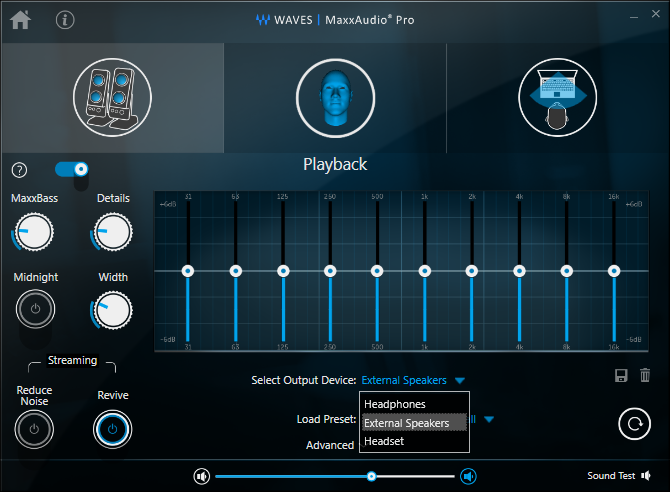Viewport: 670px width, 492px height.
Task: Click the 125 Hz equalizer slider handle
Action: [283, 271]
